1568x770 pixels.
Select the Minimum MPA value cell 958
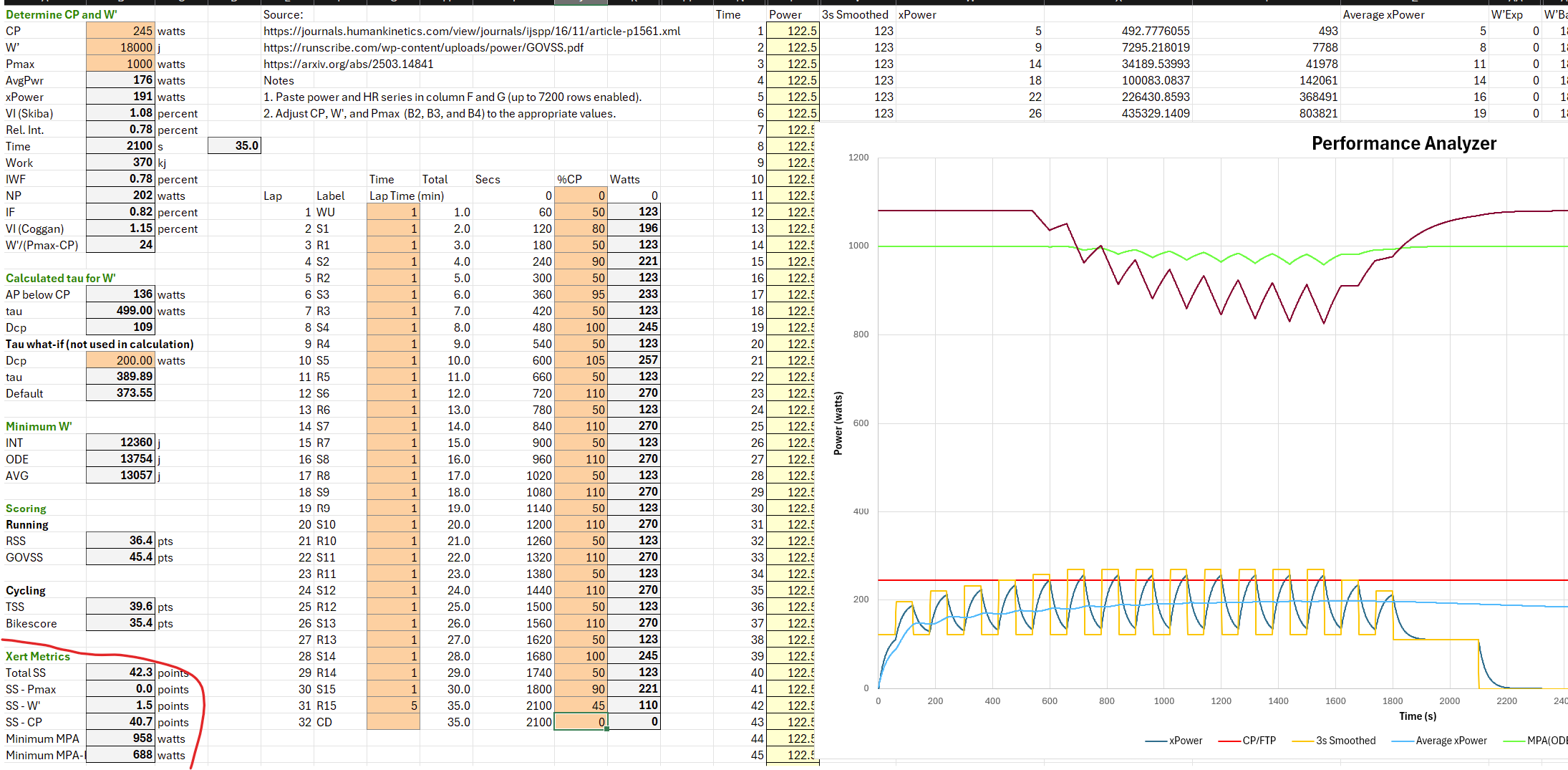[x=120, y=738]
